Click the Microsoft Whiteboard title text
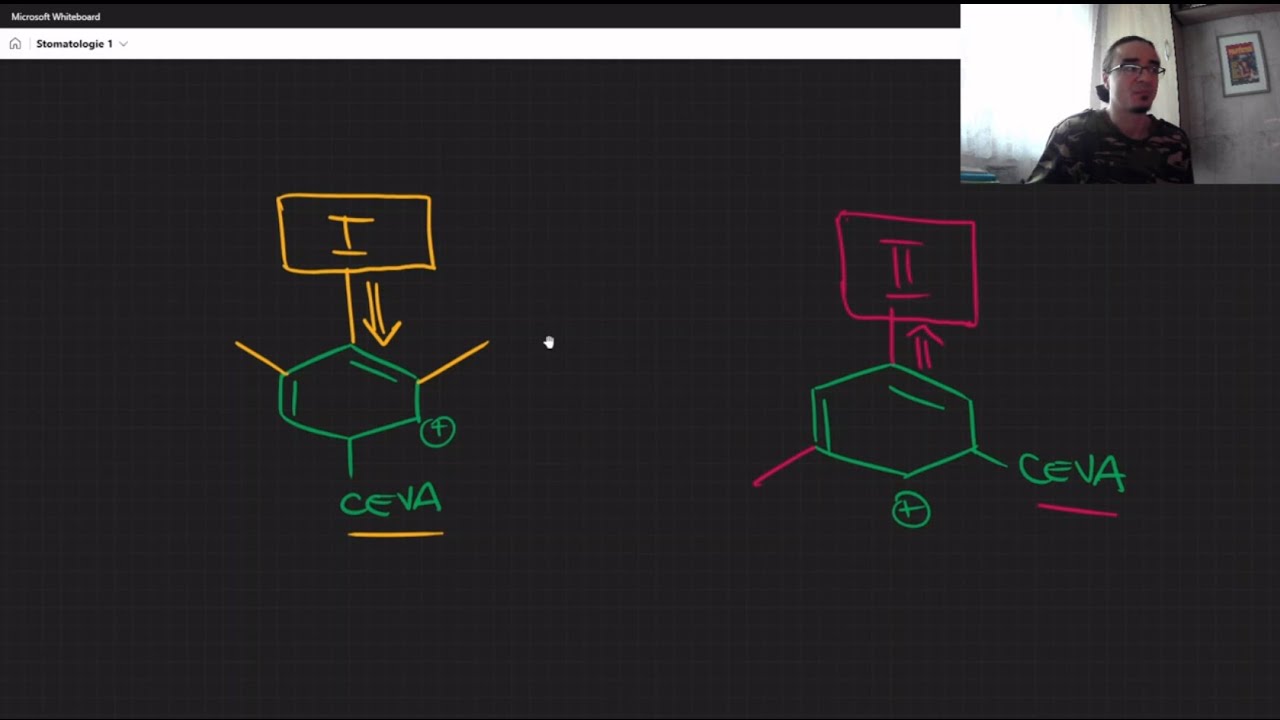Image resolution: width=1280 pixels, height=720 pixels. pos(56,17)
